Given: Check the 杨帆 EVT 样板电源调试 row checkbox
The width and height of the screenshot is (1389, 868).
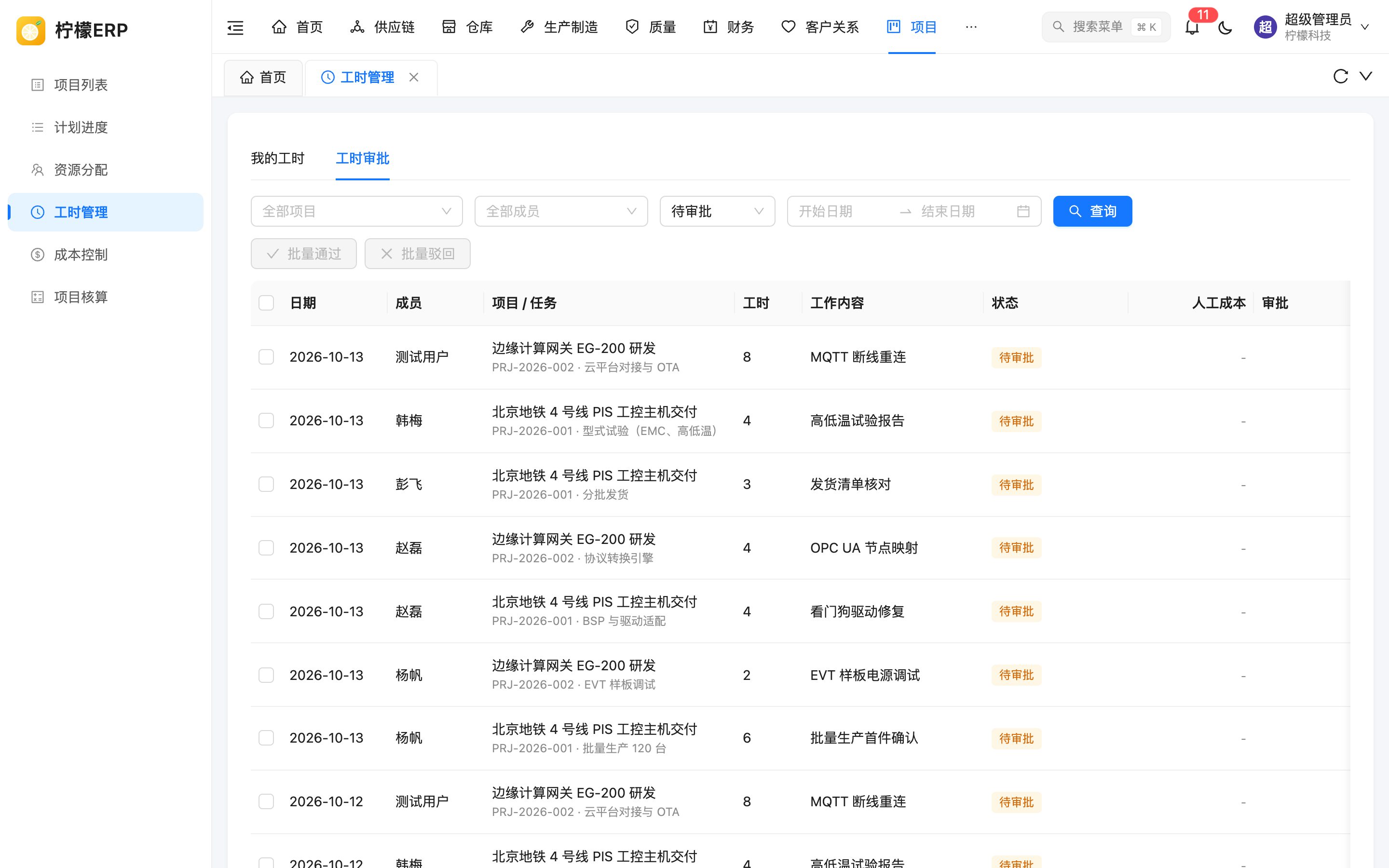Looking at the screenshot, I should [266, 675].
